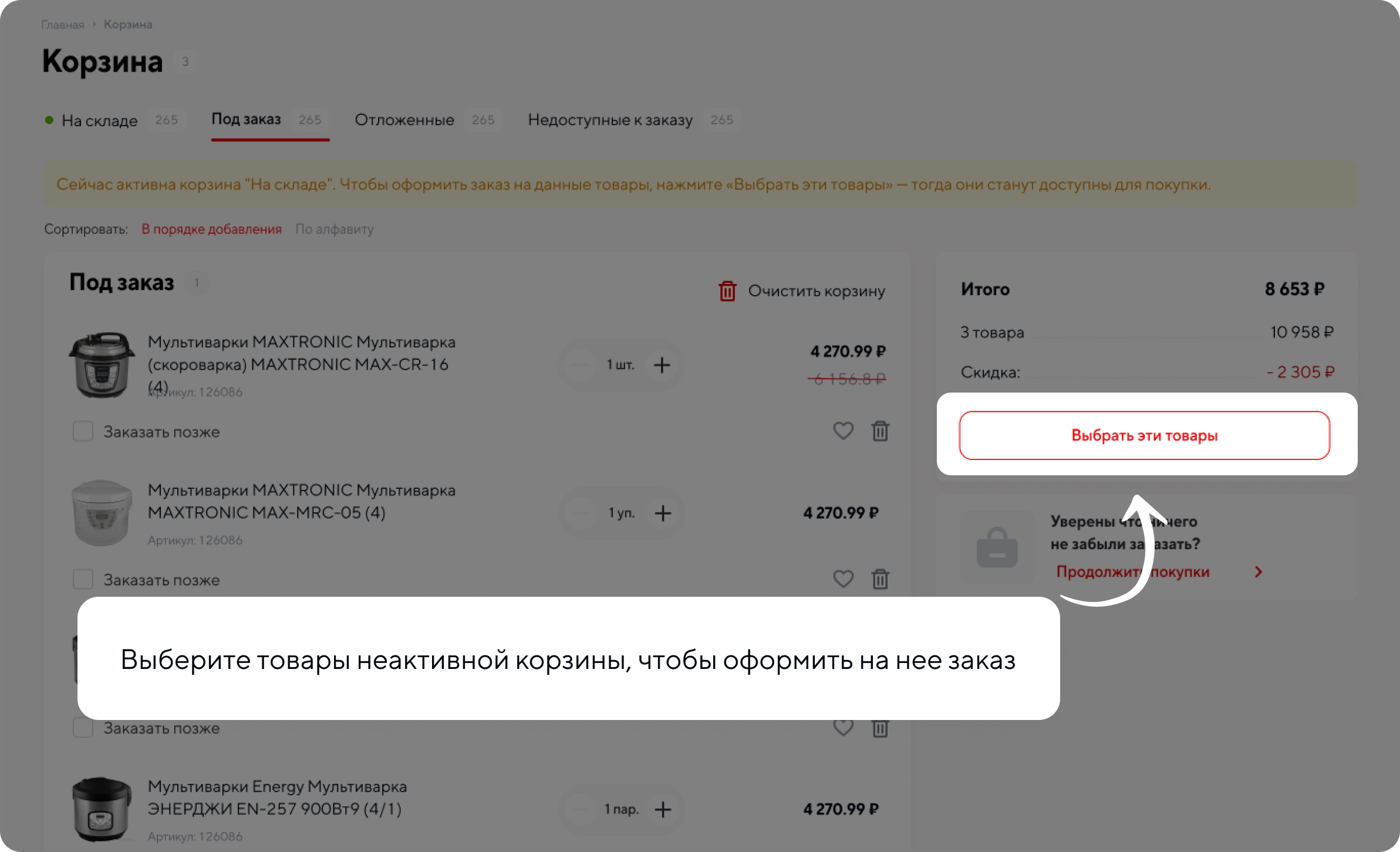The height and width of the screenshot is (852, 1400).
Task: Remove MAXTRONIC MAX-MRC-05 using its trash icon
Action: [x=880, y=579]
